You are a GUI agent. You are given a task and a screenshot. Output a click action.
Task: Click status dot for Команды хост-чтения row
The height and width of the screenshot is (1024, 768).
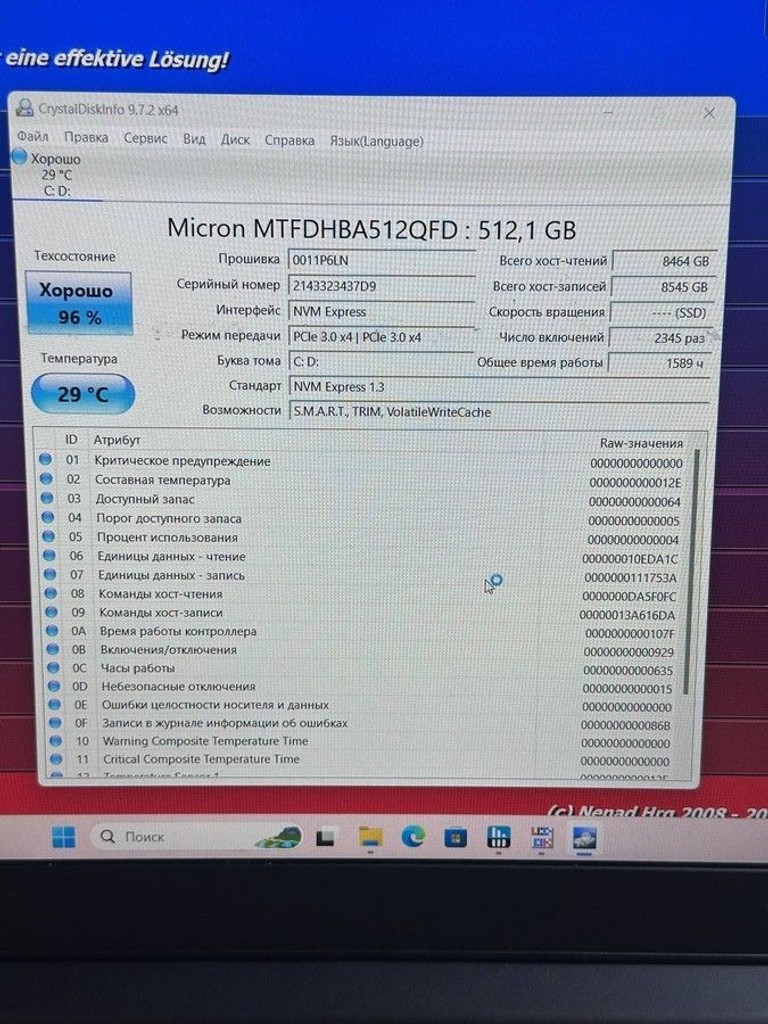[x=50, y=593]
